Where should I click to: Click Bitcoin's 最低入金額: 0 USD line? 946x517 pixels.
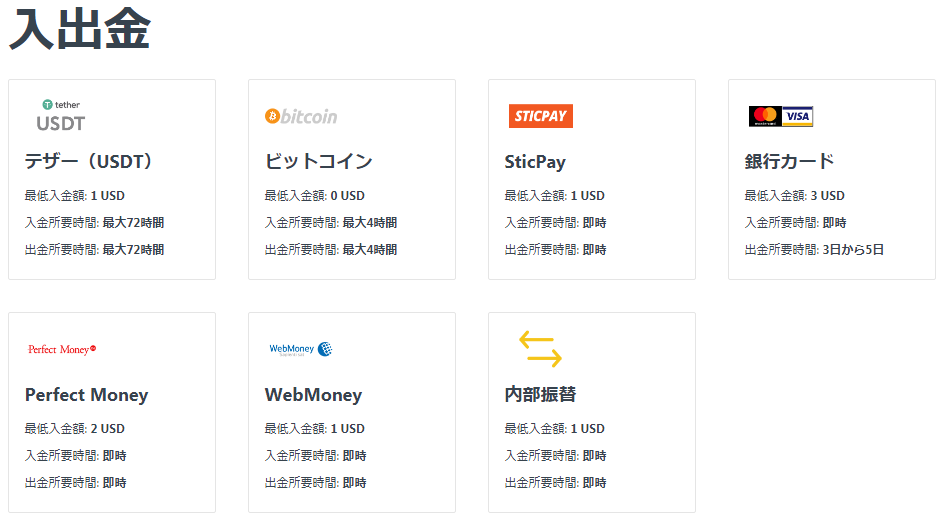315,195
